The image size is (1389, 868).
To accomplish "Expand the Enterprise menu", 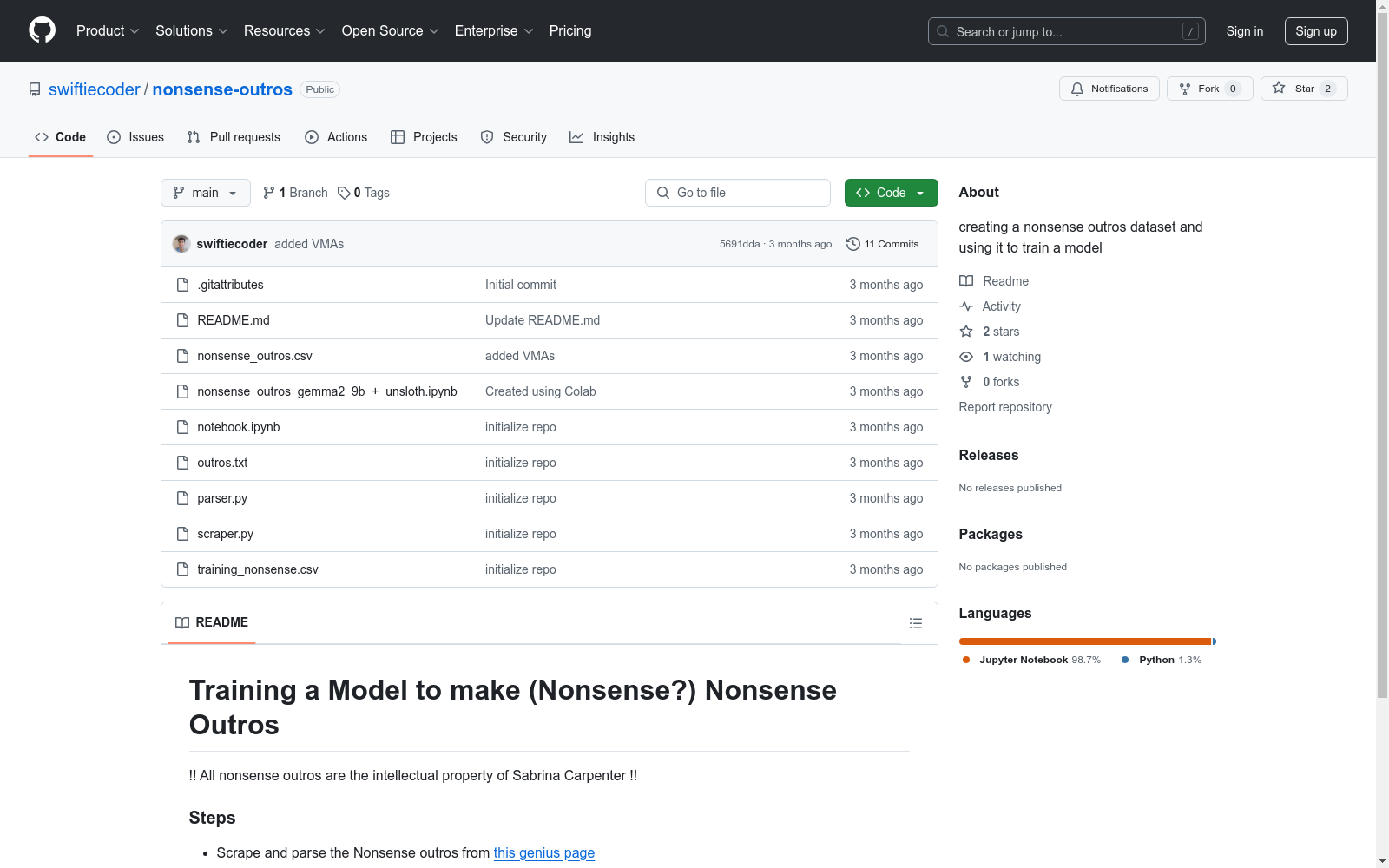I will coord(494,31).
